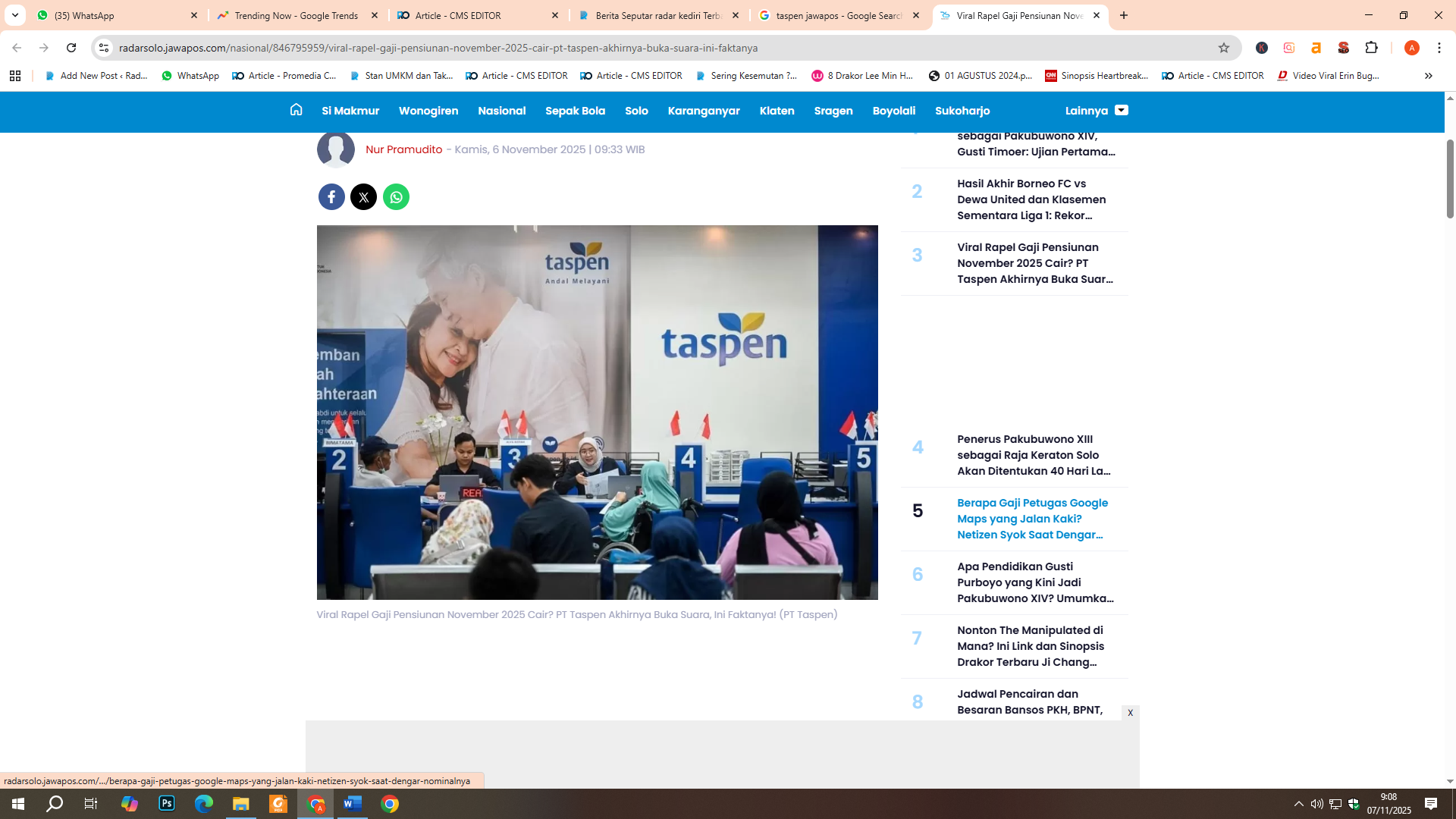Open Jadwal Pencairan Bansos article
The image size is (1456, 819).
1029,702
